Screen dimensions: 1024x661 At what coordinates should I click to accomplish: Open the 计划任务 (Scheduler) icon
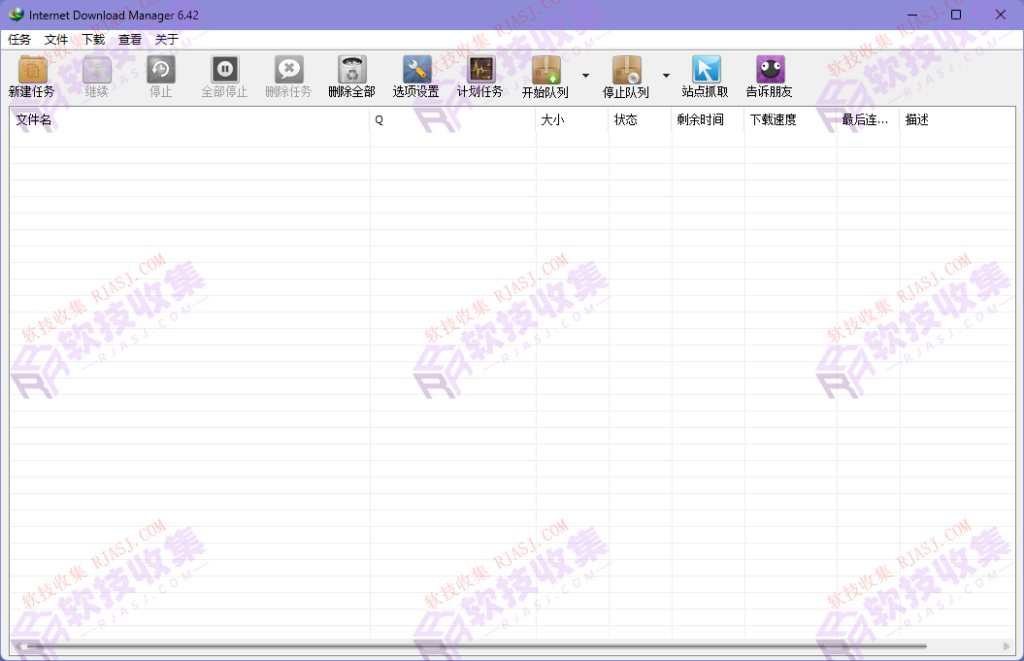coord(480,76)
